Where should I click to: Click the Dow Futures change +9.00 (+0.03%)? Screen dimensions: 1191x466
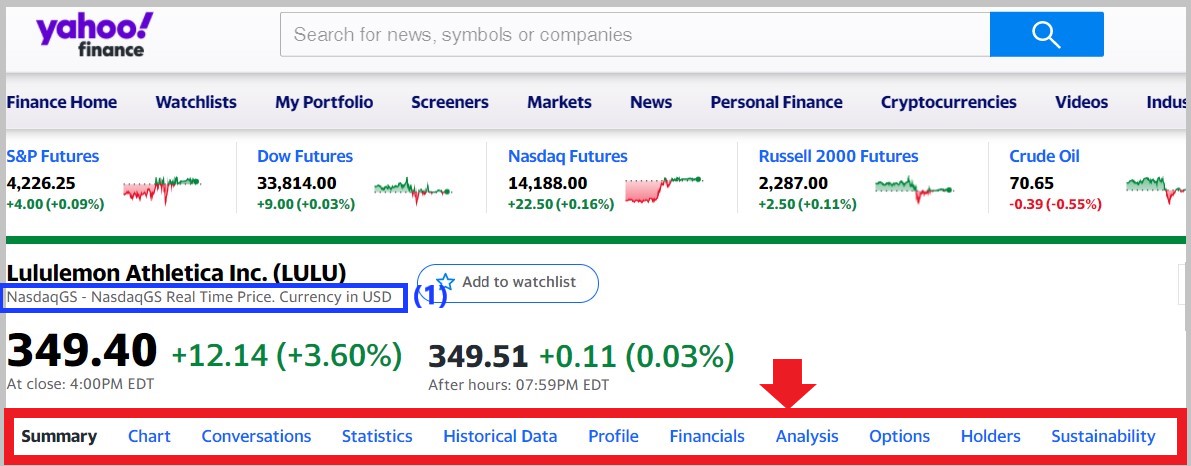[306, 204]
